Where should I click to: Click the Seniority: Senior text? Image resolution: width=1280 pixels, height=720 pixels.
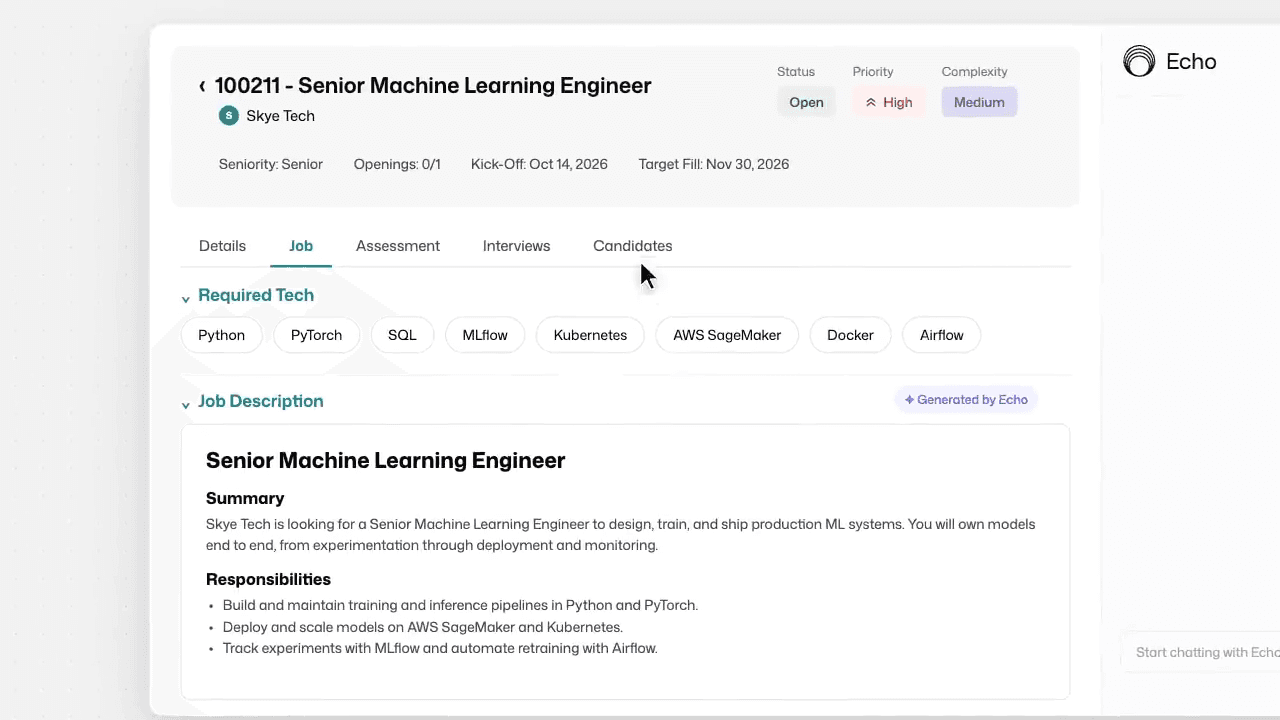point(271,164)
